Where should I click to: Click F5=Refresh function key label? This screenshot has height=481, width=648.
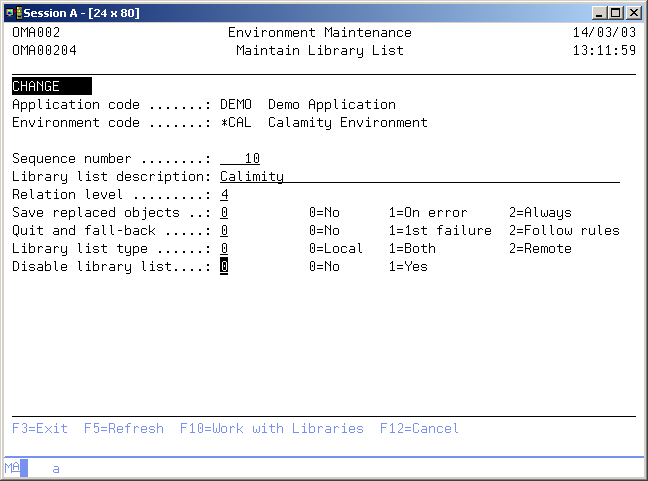coord(124,428)
